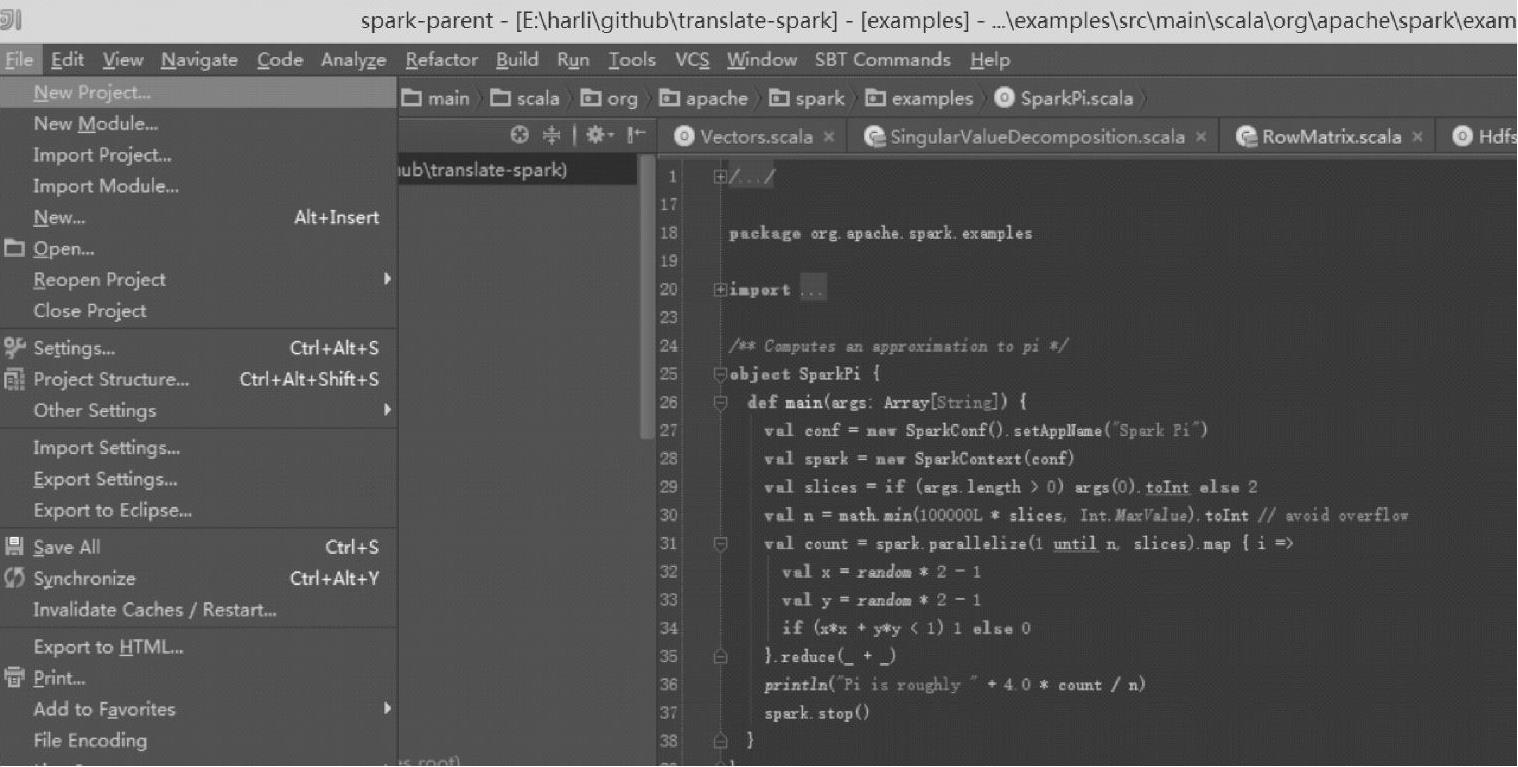Screen dimensions: 1518x767
Task: Open the project panel gear settings
Action: tap(596, 136)
